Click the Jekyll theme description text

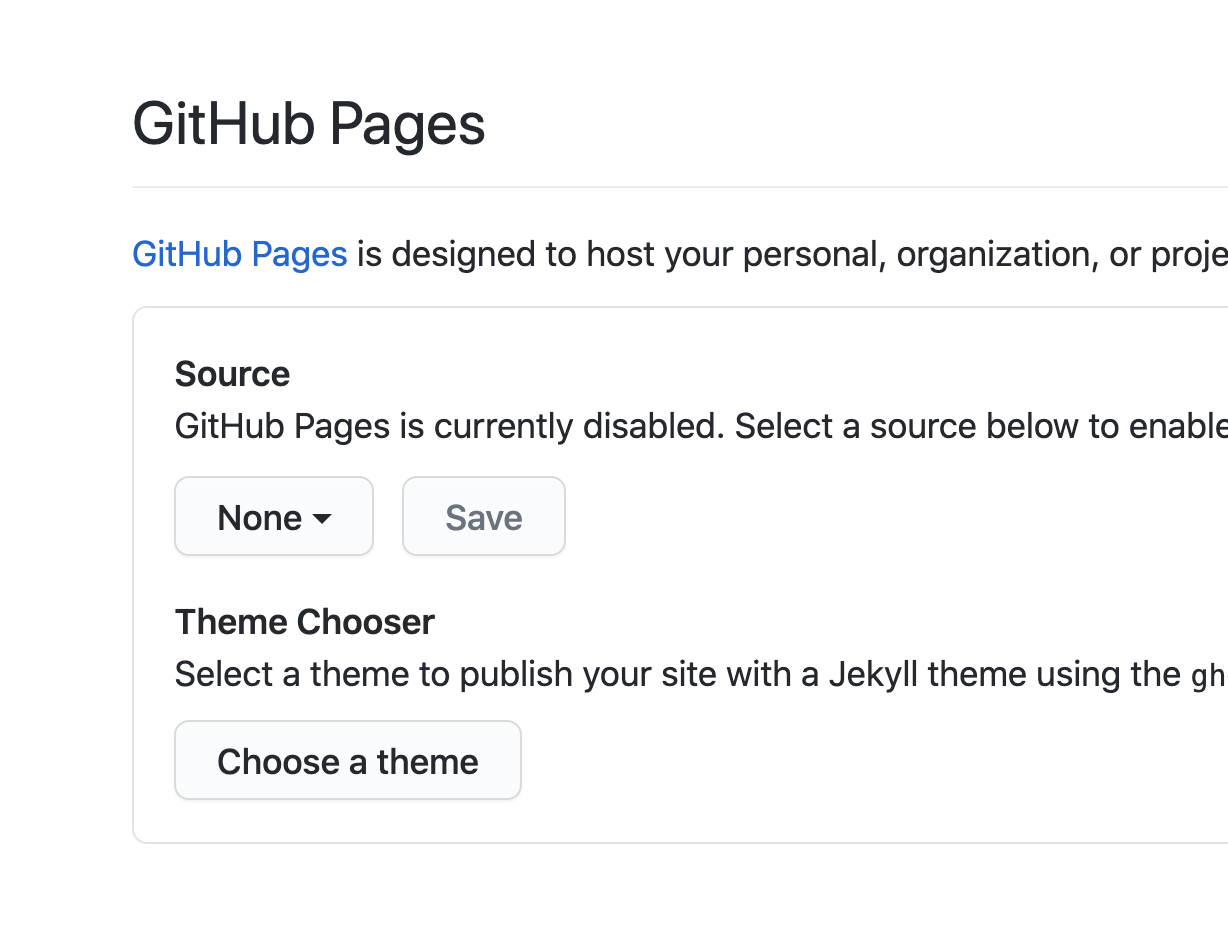600,673
